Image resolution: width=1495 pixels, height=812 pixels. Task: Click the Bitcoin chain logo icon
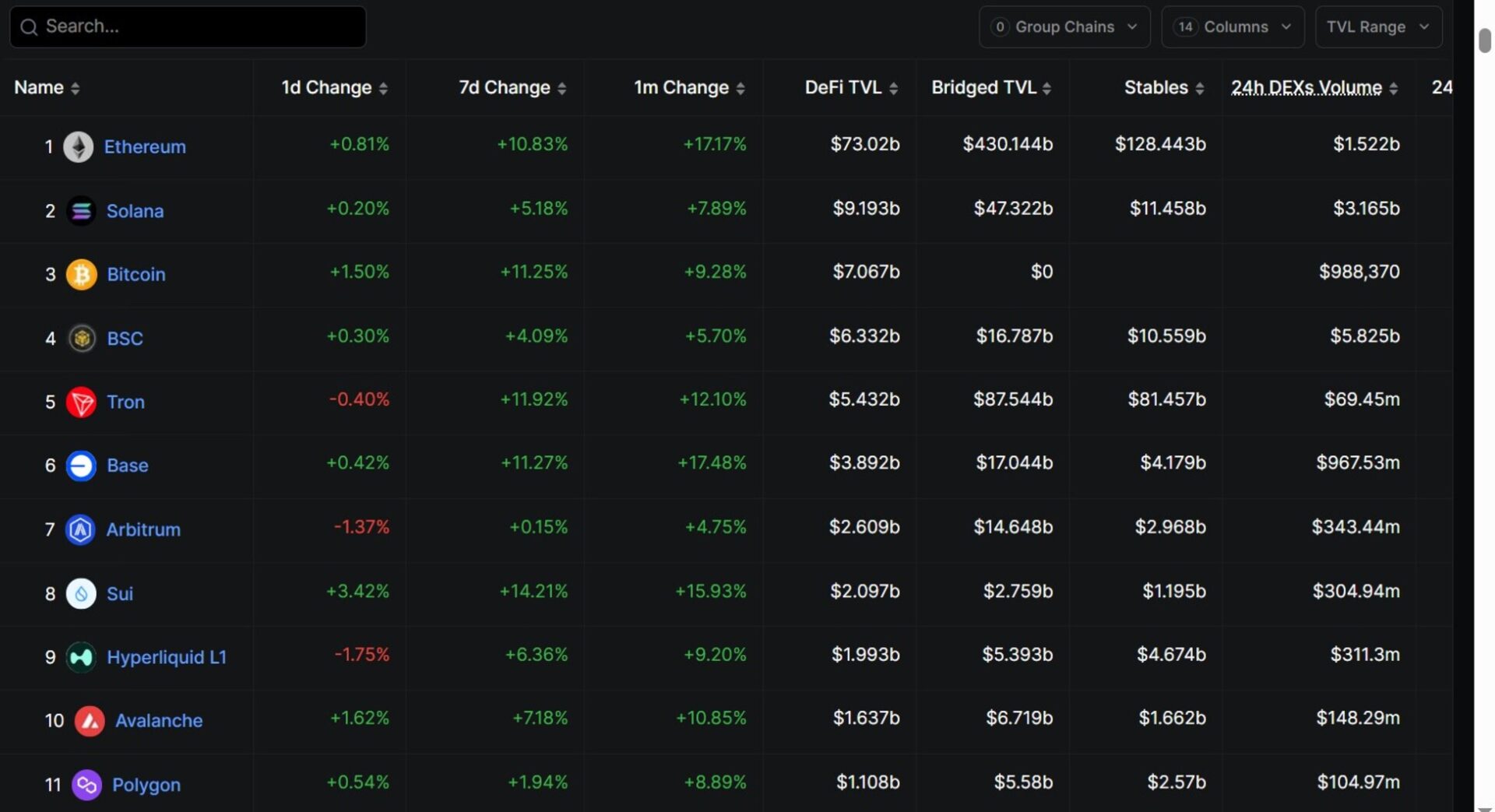tap(81, 274)
